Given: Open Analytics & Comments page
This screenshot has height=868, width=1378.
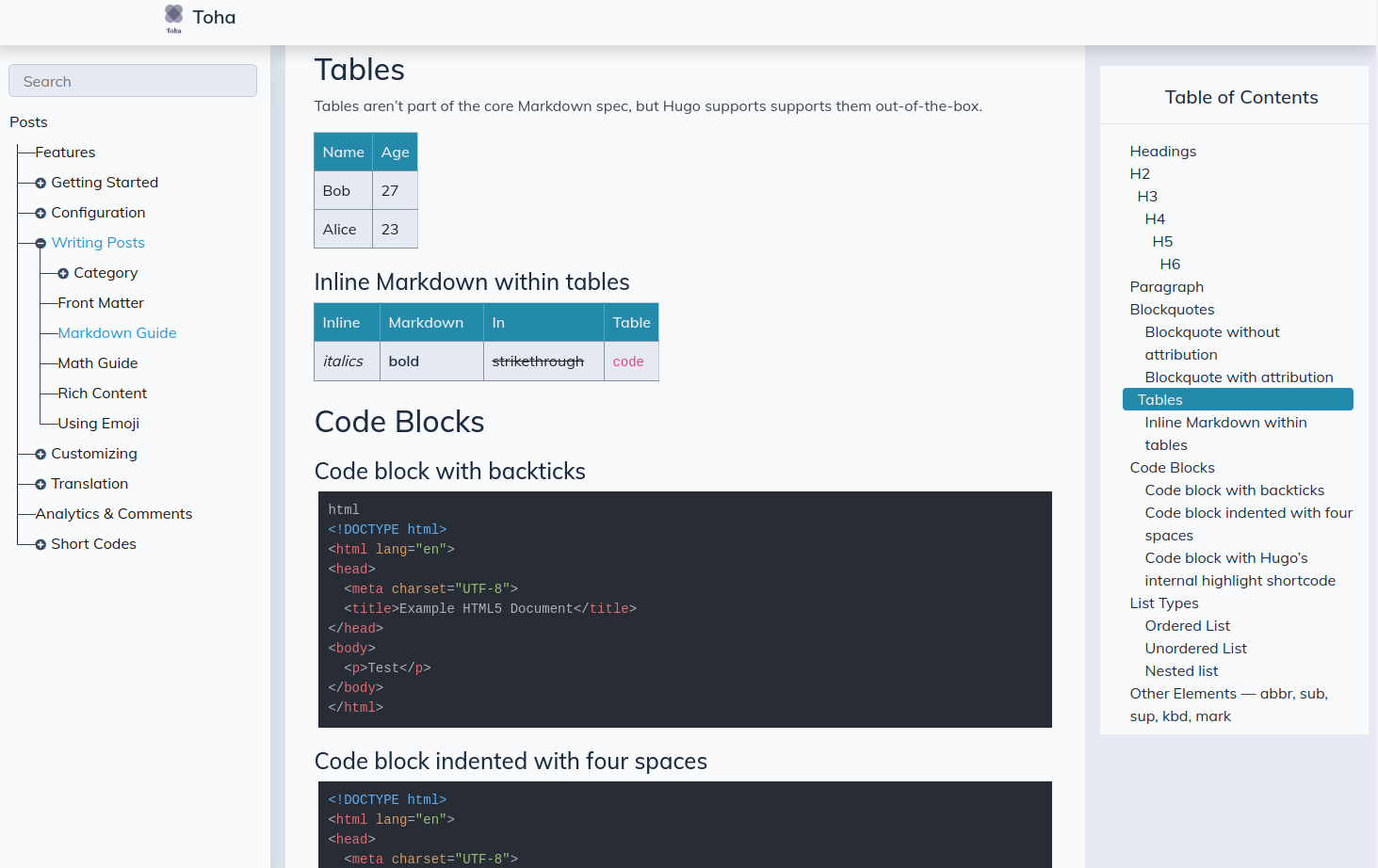Looking at the screenshot, I should pyautogui.click(x=114, y=514).
